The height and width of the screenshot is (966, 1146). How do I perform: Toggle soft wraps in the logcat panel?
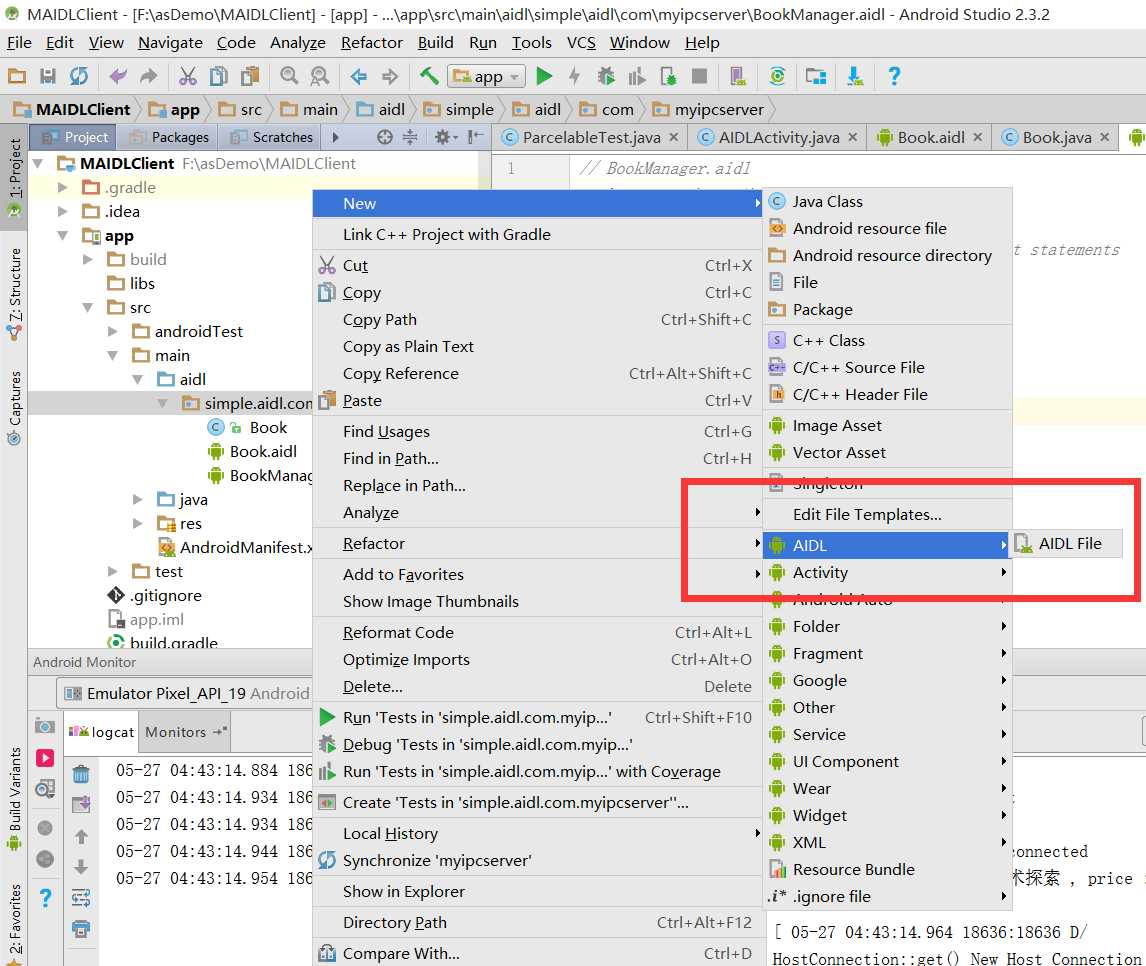(x=81, y=897)
